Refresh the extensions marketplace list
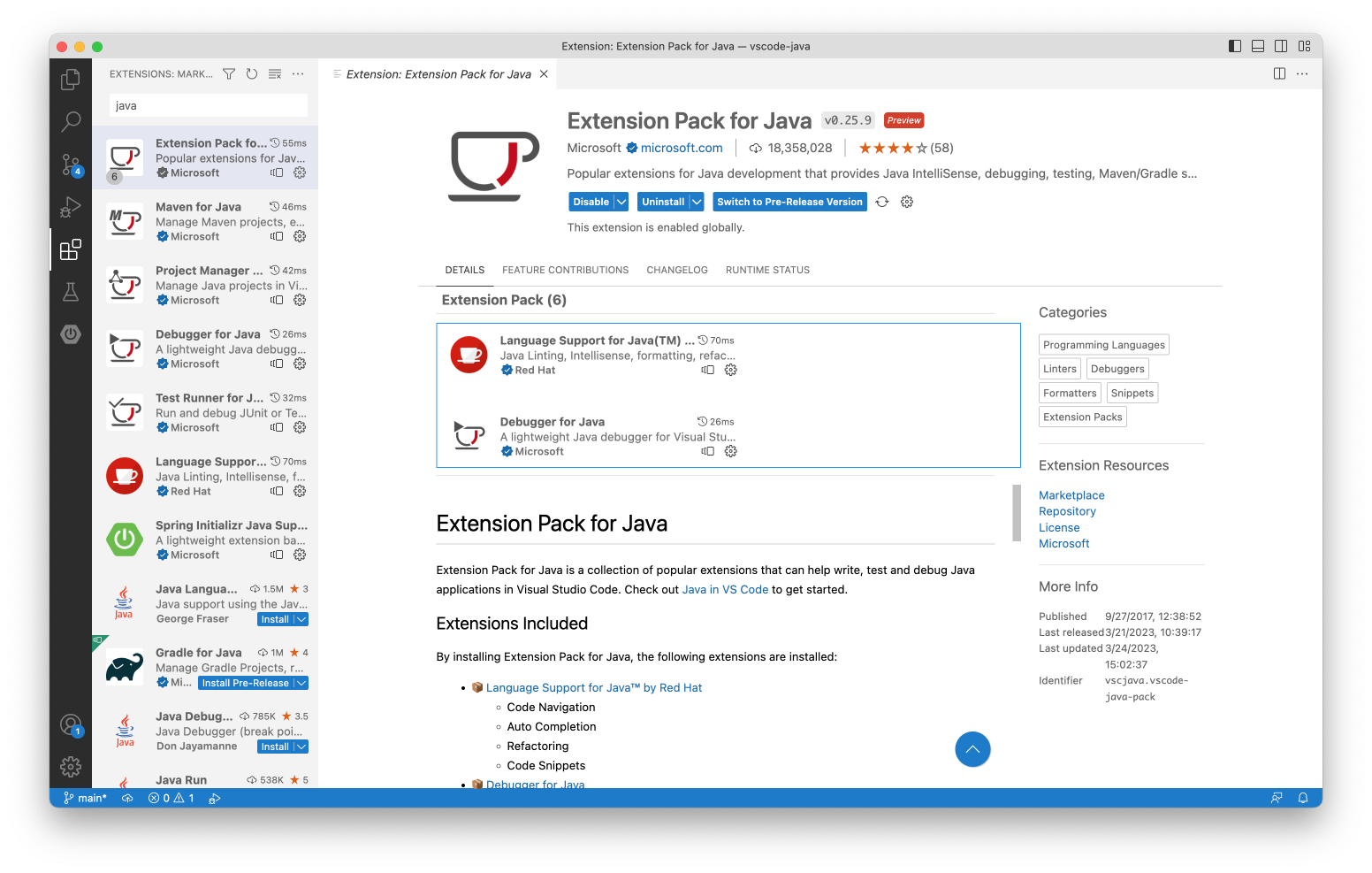Viewport: 1372px width, 873px height. 251,73
